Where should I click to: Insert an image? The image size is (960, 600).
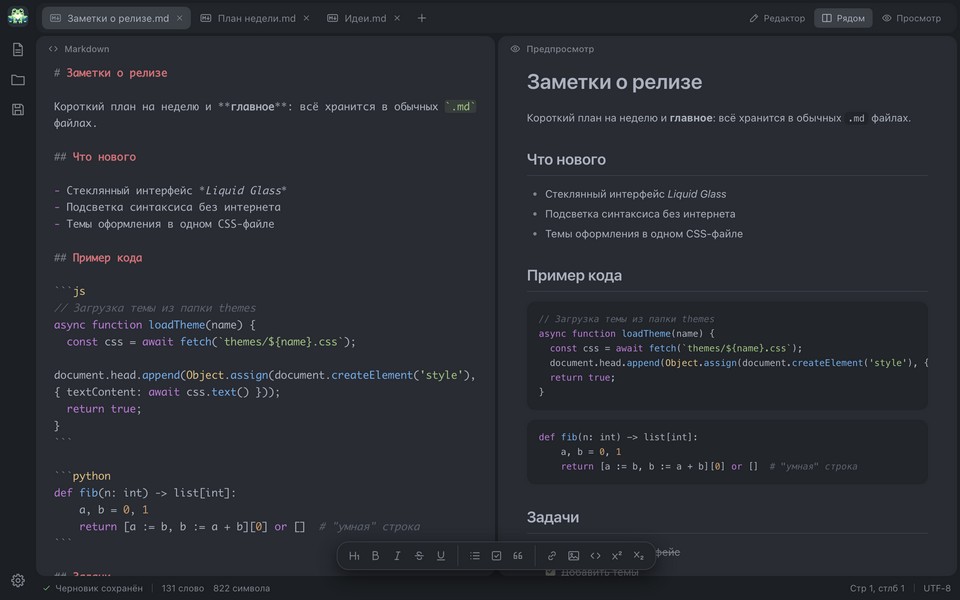(x=574, y=556)
